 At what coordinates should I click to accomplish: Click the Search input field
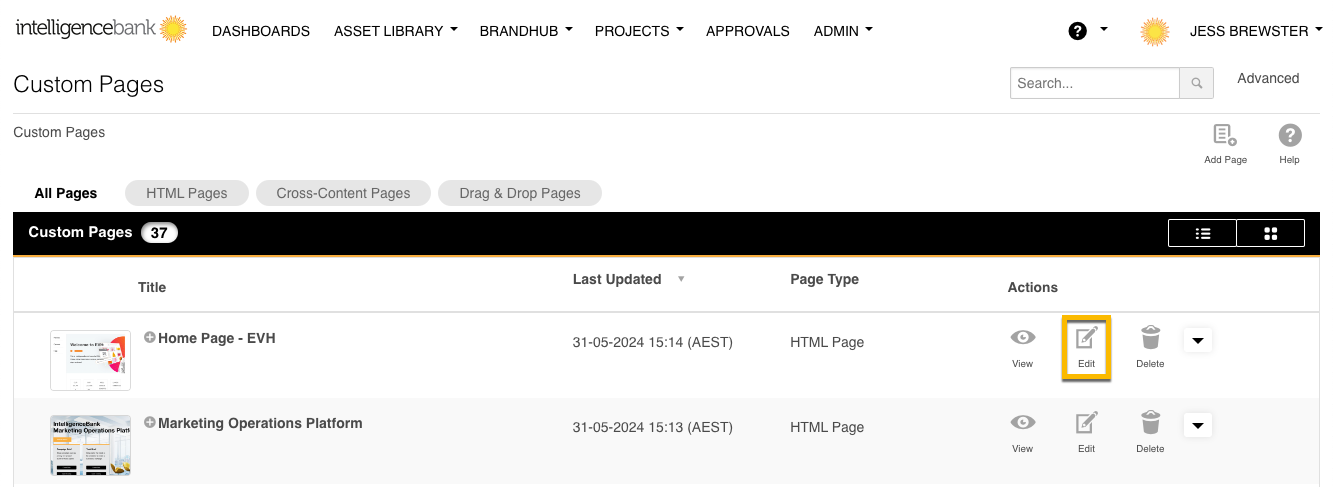[1094, 84]
